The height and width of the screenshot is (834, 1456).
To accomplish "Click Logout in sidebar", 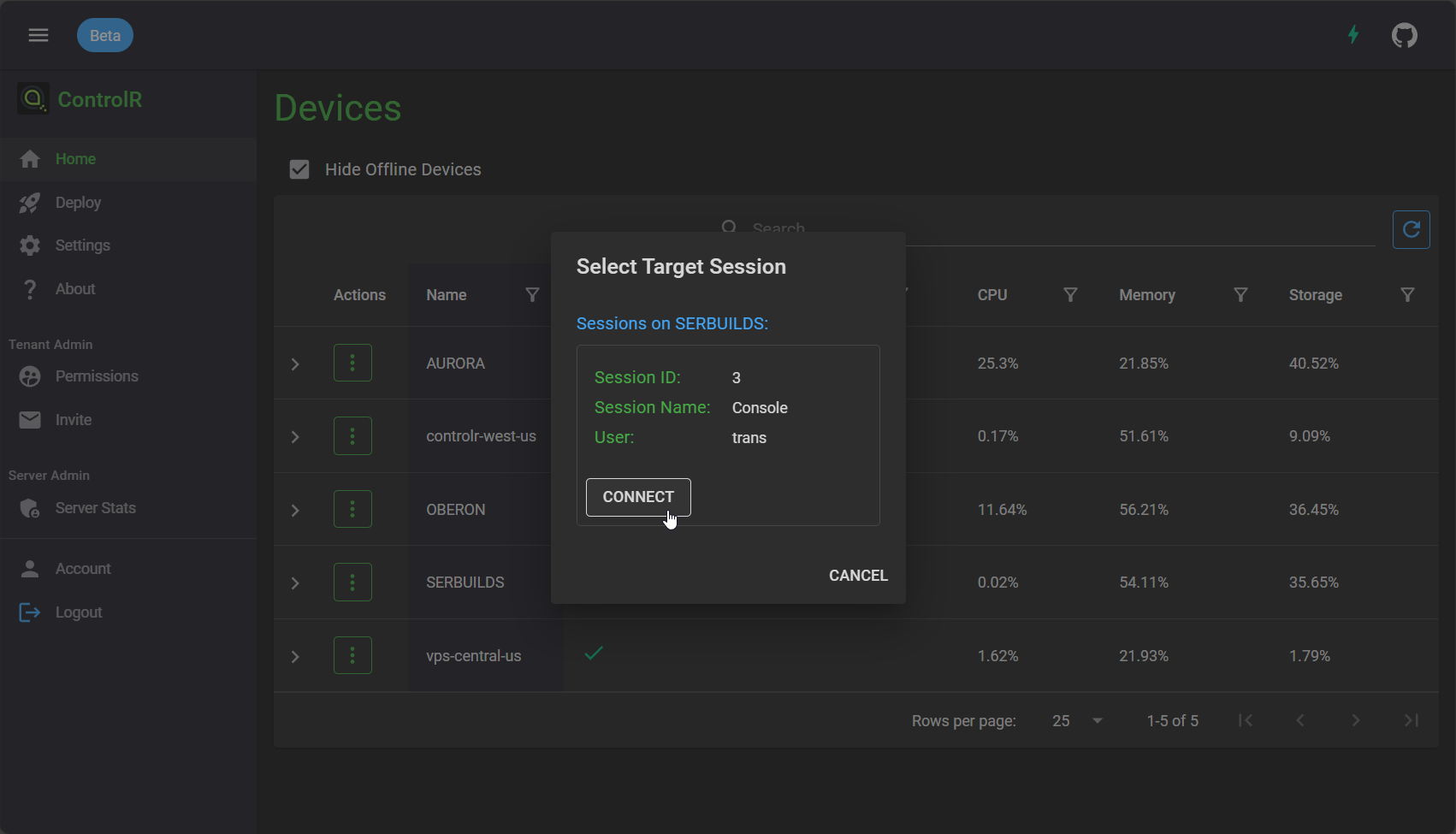I will point(128,612).
